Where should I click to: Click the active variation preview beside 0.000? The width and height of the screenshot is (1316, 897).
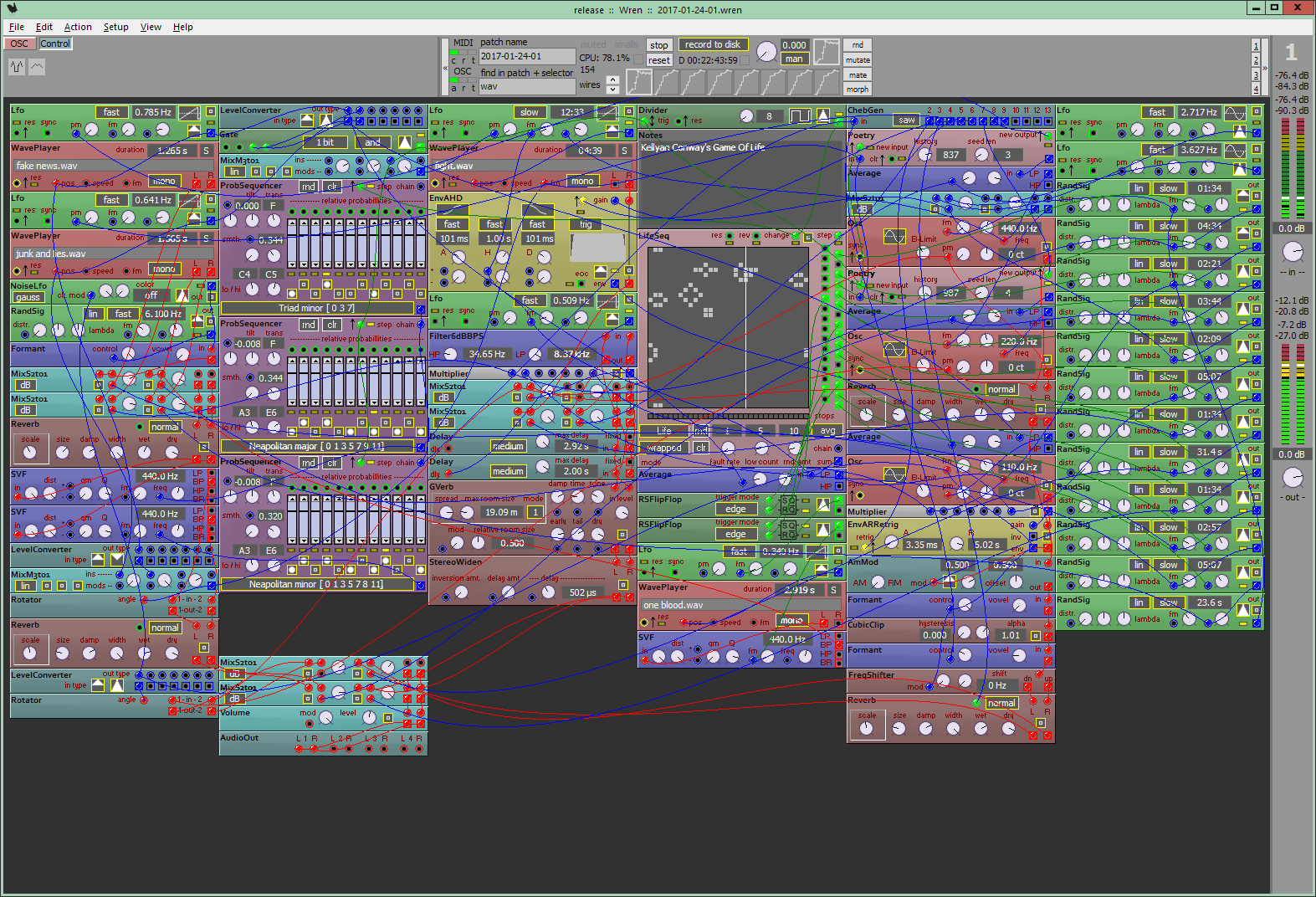[x=827, y=52]
